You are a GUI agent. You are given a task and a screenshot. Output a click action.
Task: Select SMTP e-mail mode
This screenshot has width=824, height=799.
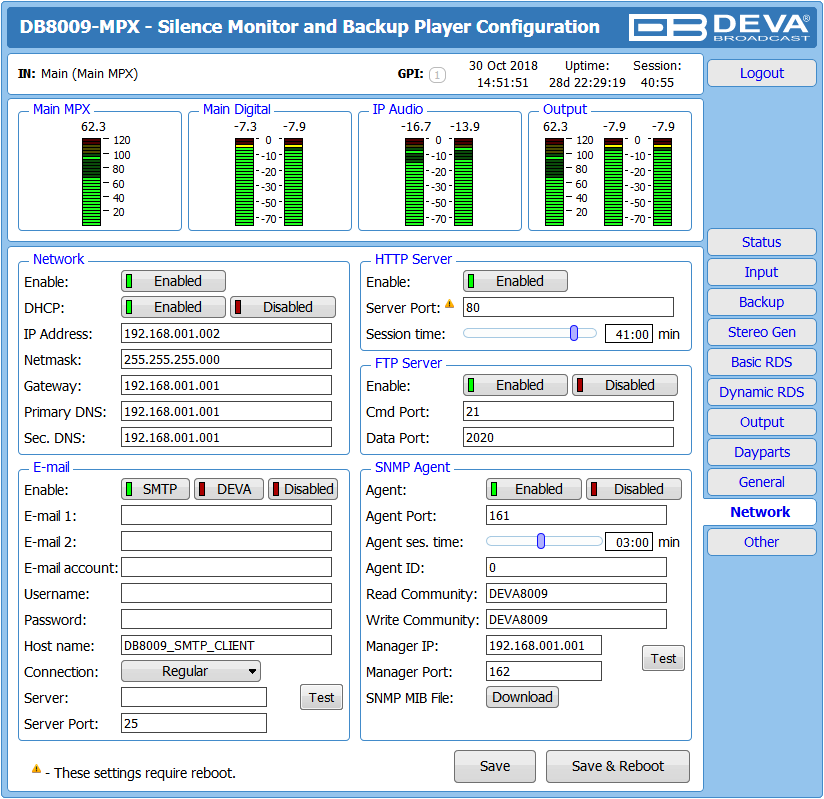(156, 489)
